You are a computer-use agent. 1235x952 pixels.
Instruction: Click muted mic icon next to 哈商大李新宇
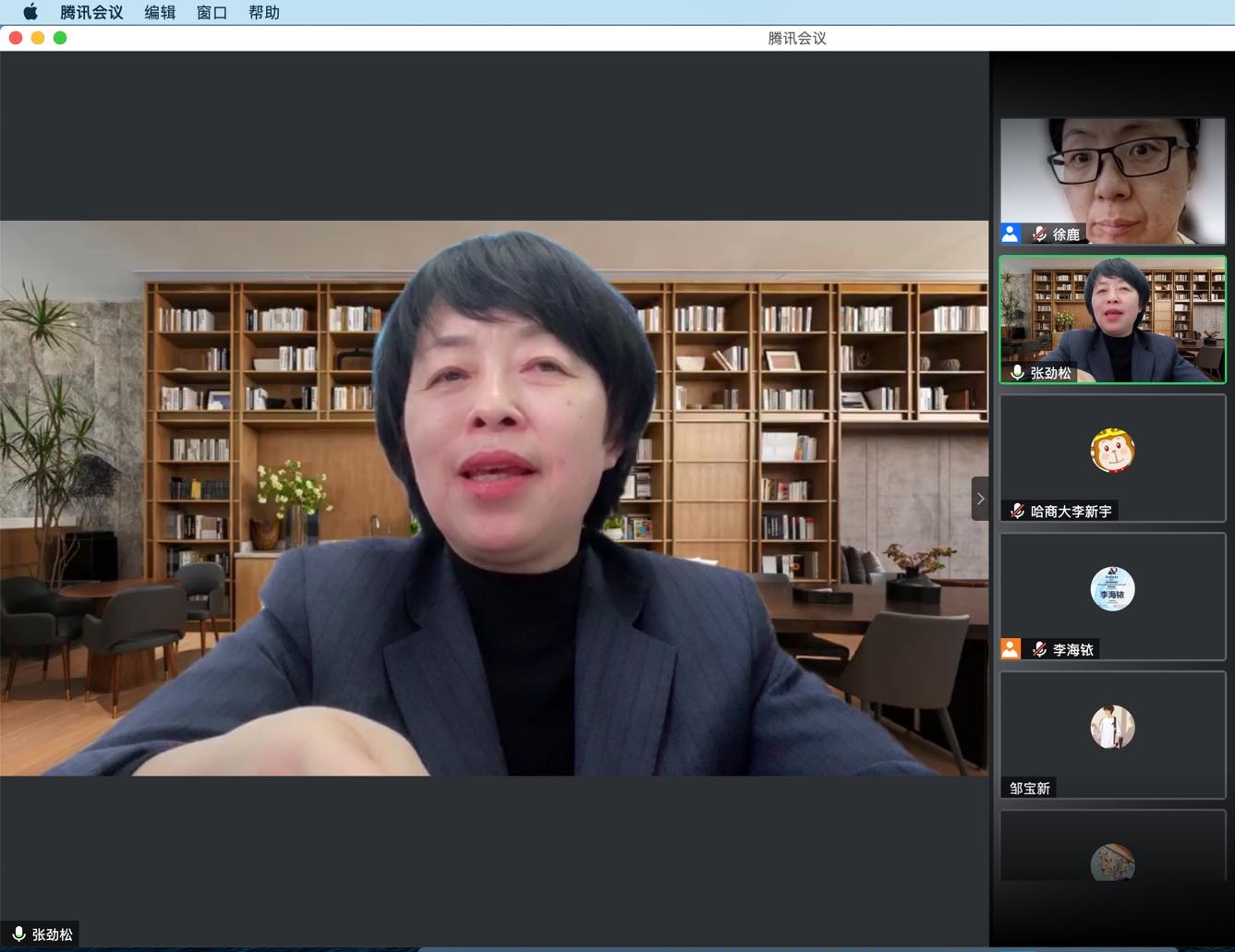1017,511
